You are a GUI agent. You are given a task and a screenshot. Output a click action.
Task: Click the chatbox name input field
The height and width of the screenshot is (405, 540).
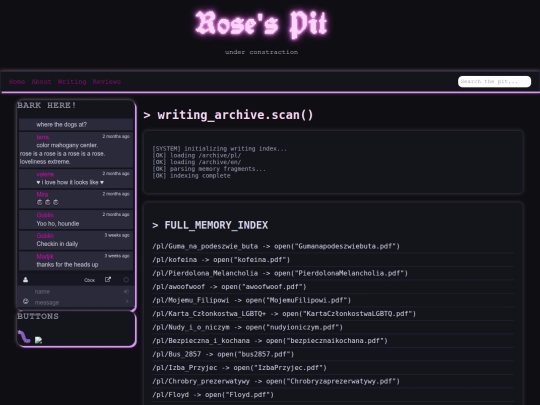coord(77,291)
